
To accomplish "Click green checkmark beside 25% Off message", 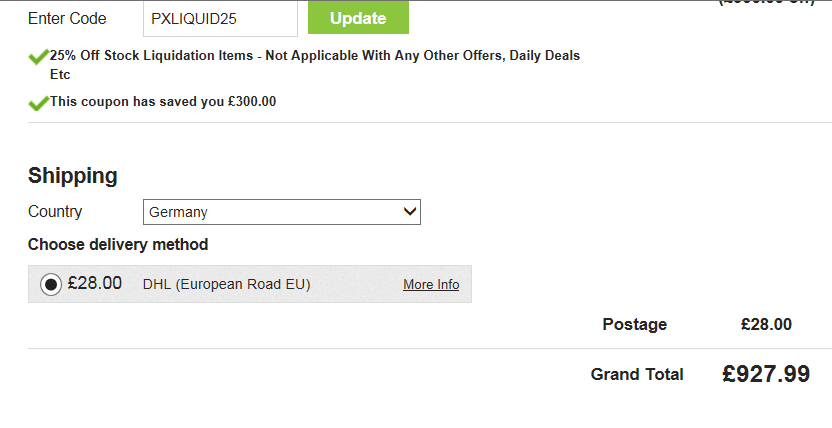I will [x=38, y=57].
